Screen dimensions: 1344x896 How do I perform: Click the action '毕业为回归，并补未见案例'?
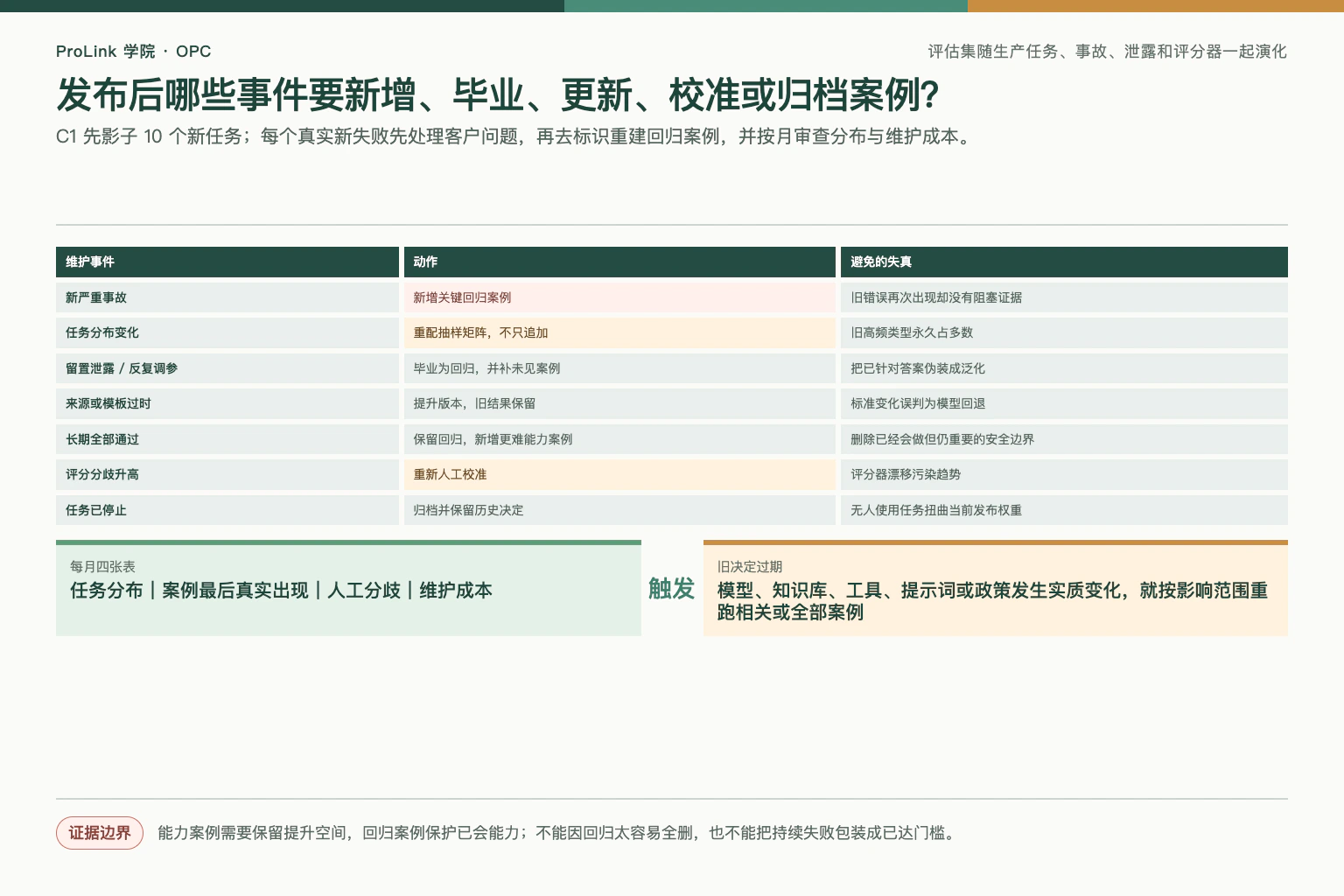click(x=619, y=368)
